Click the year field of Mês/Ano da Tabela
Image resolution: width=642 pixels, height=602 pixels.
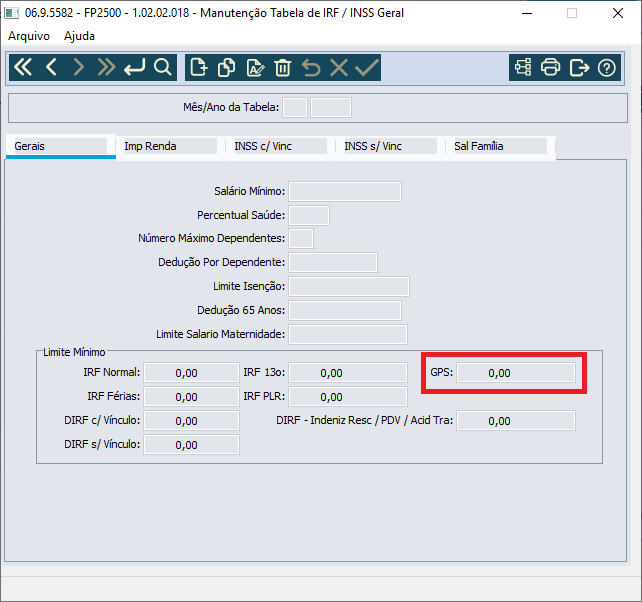(330, 108)
